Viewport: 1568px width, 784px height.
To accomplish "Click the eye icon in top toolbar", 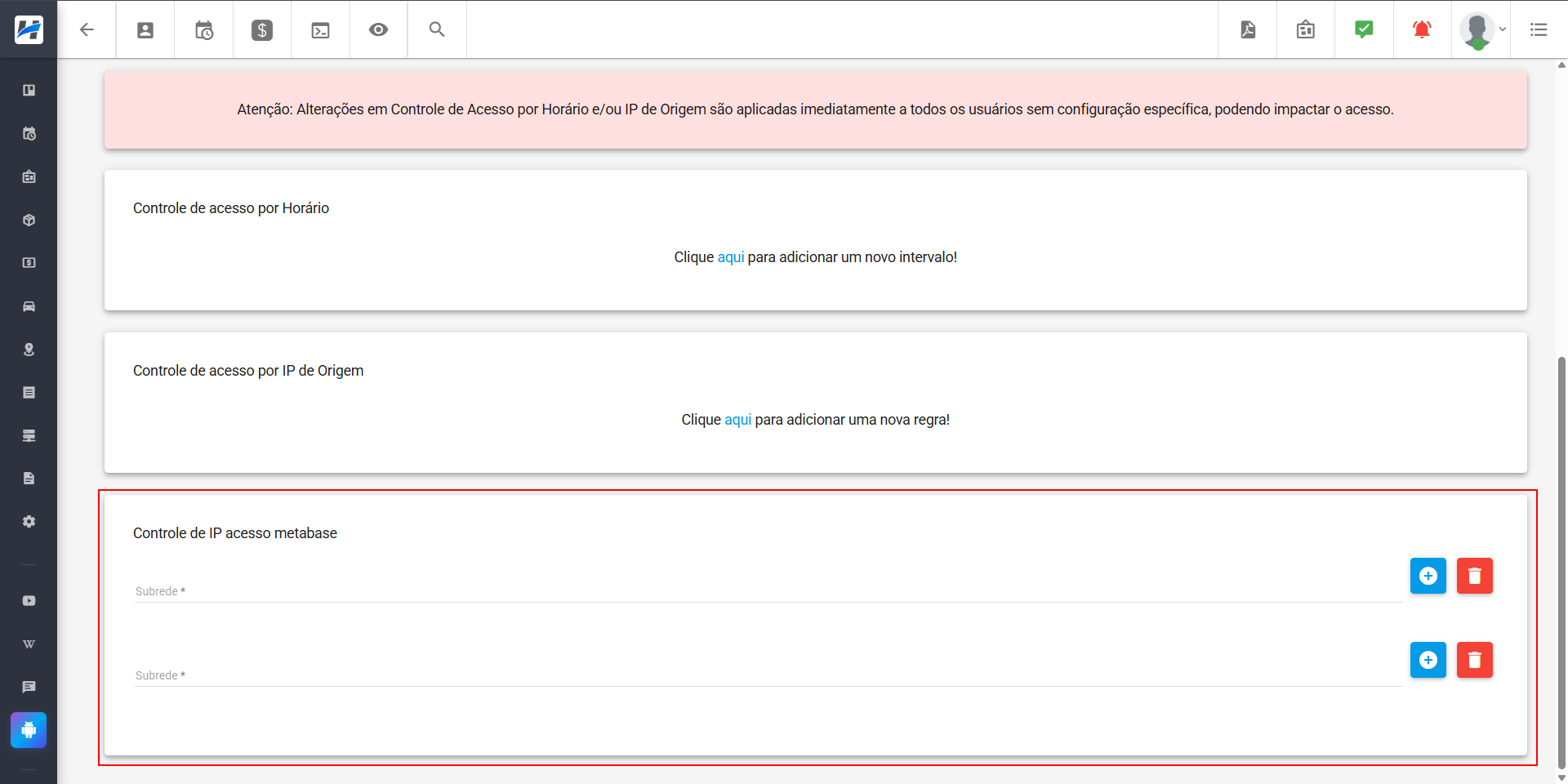I will pos(378,30).
